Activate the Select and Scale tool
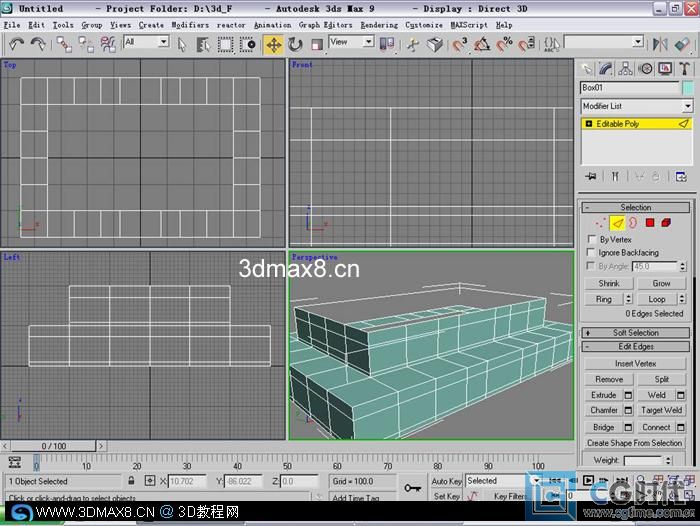The height and width of the screenshot is (526, 700). click(317, 44)
